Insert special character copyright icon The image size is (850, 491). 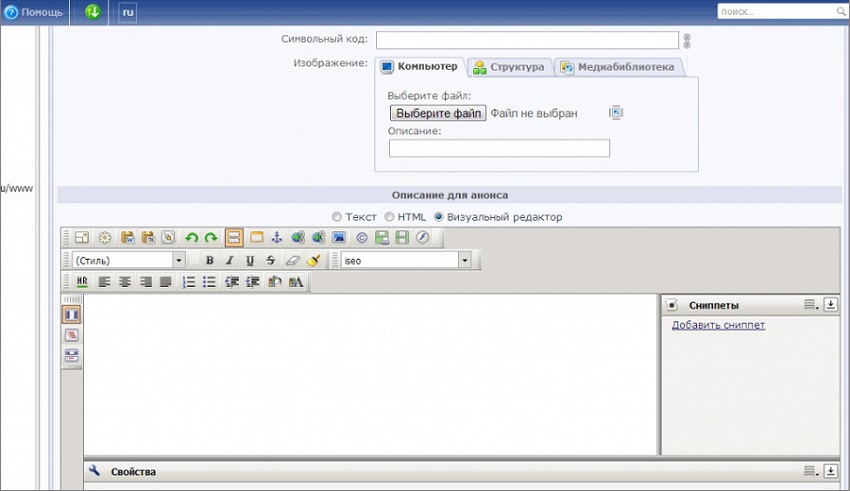[362, 237]
